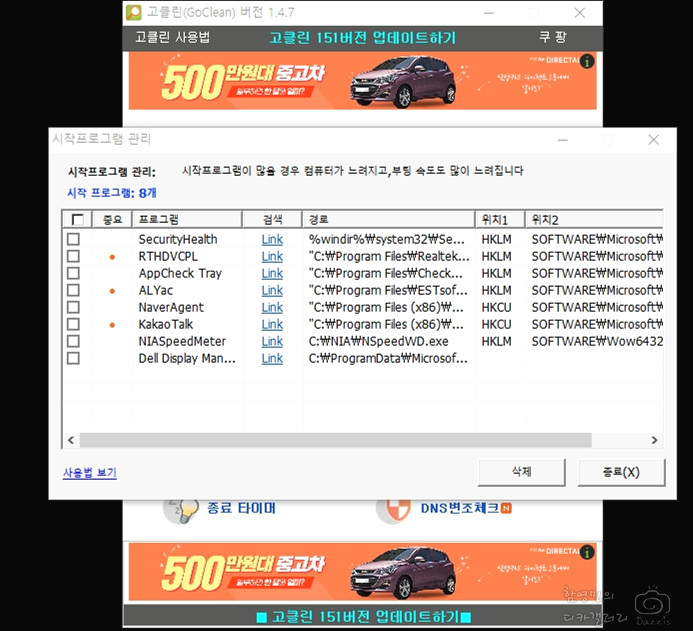Screen dimensions: 693x631
Task: Click the GoClean app icon in title bar
Action: (x=133, y=12)
